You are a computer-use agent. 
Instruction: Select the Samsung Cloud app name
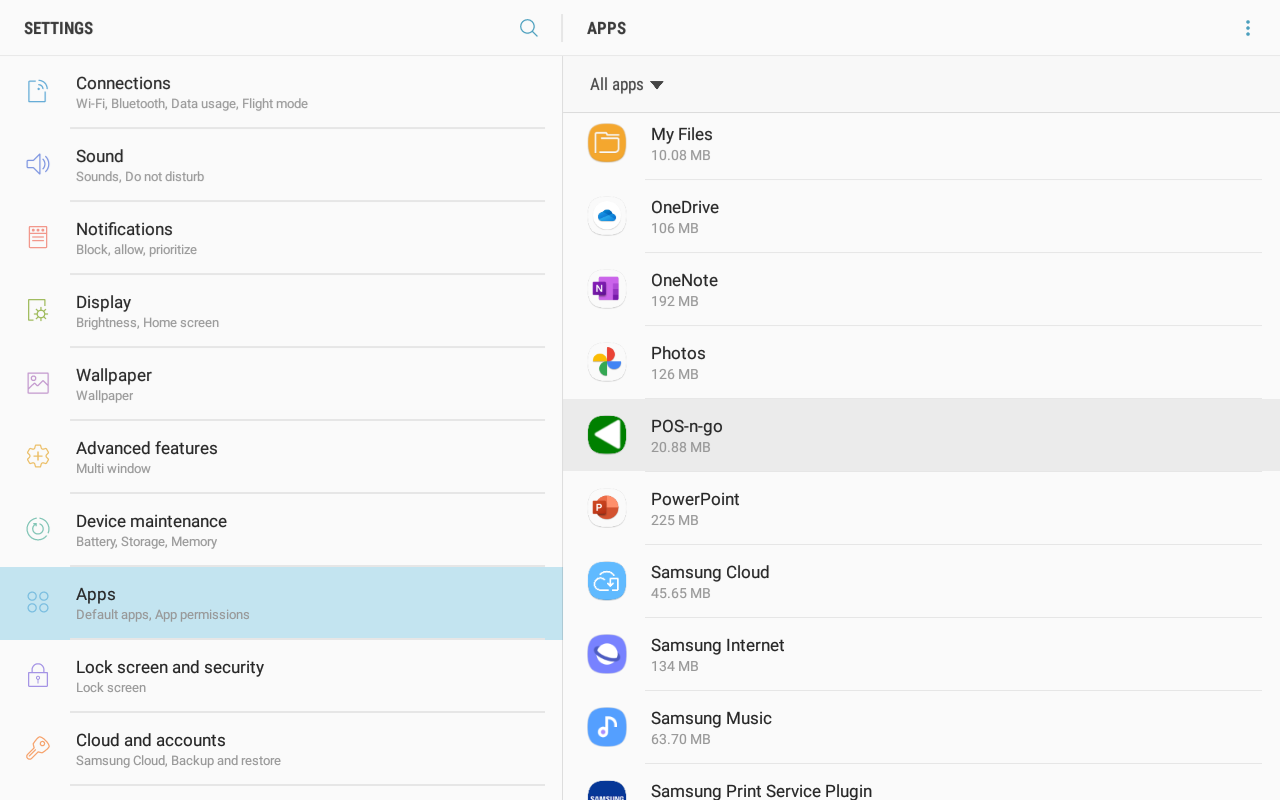pos(710,572)
